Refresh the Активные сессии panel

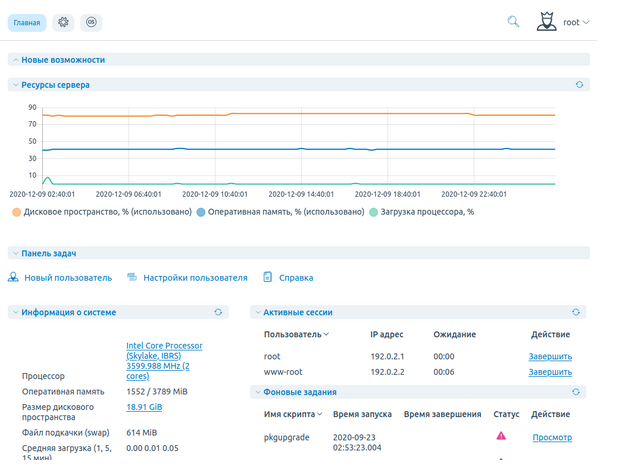pyautogui.click(x=575, y=313)
